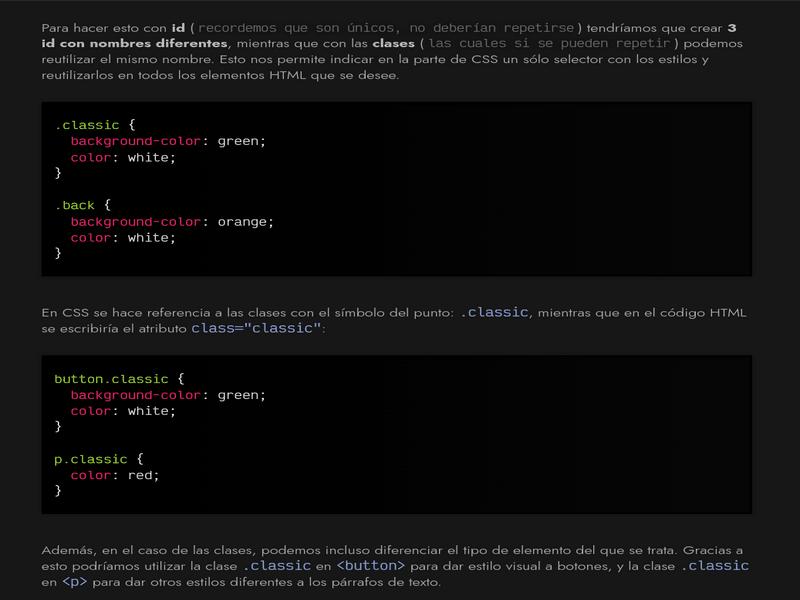
Task: Click 'recordemos que son únicos, no deberían repetirse'
Action: coord(386,28)
